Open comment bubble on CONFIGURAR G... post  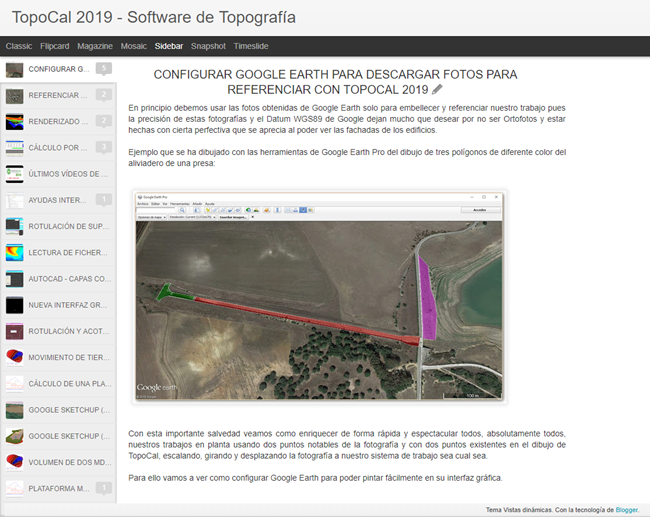(x=104, y=69)
